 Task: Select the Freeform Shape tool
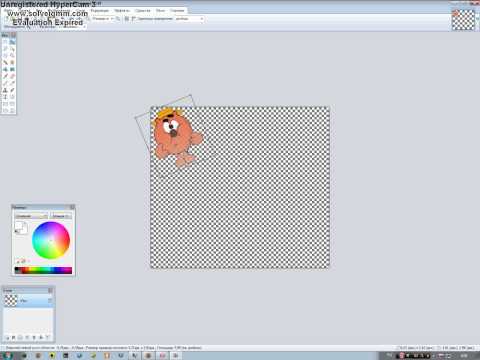tap(12, 110)
